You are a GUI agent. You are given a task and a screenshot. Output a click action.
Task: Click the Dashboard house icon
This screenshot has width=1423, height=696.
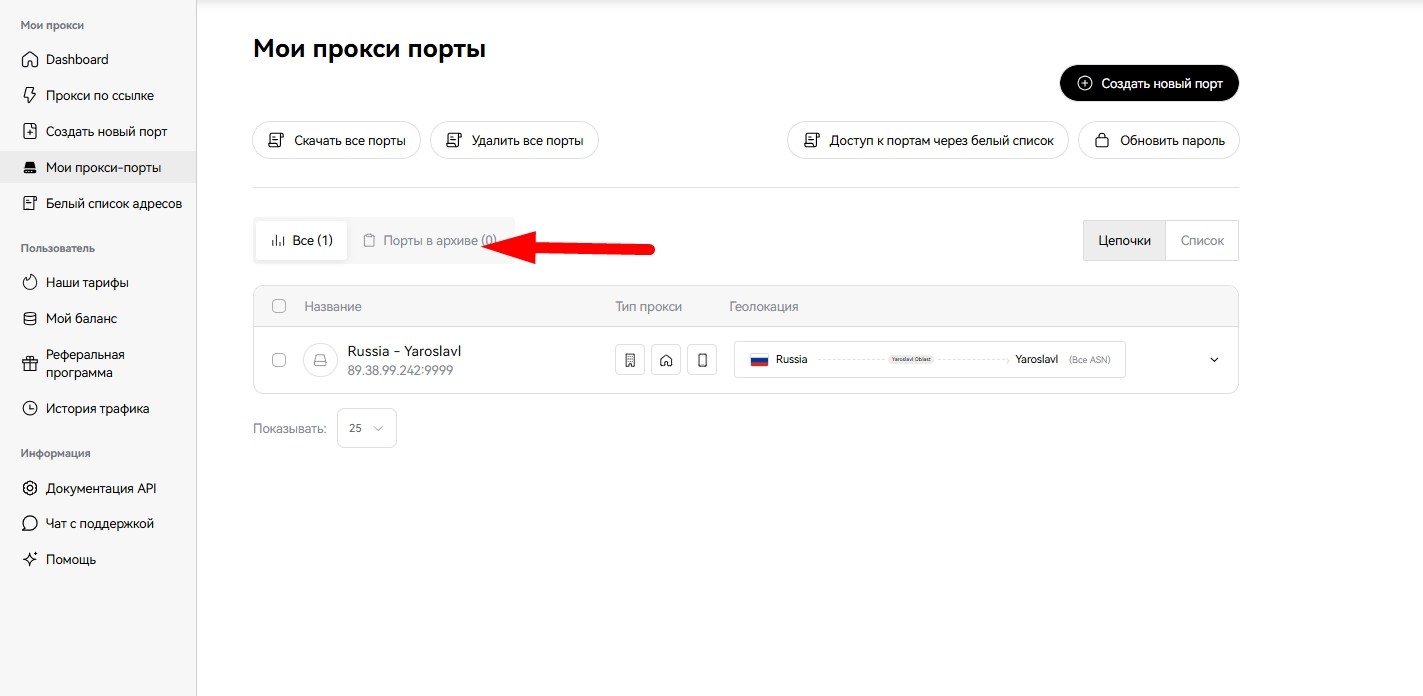29,59
